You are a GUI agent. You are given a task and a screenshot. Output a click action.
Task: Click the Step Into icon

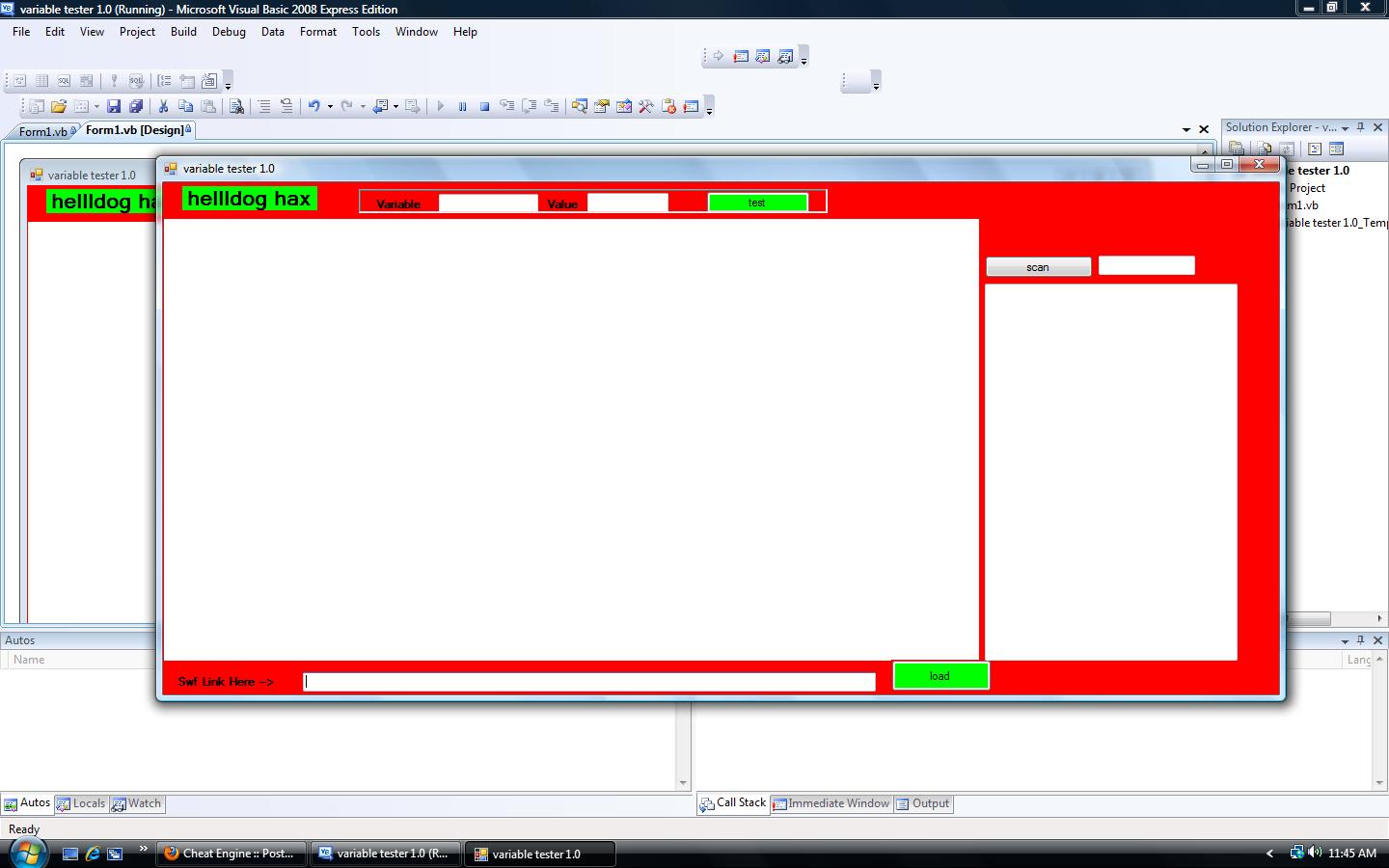506,106
